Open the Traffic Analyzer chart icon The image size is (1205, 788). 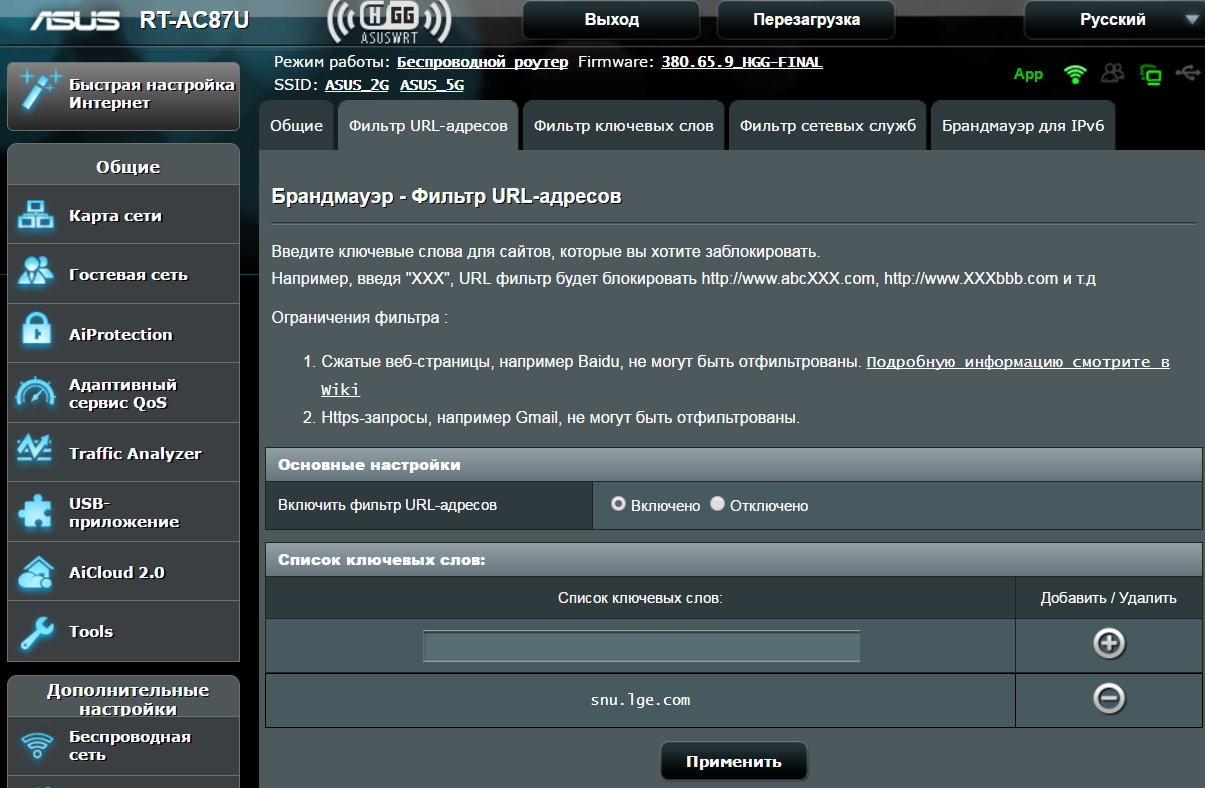(x=37, y=453)
